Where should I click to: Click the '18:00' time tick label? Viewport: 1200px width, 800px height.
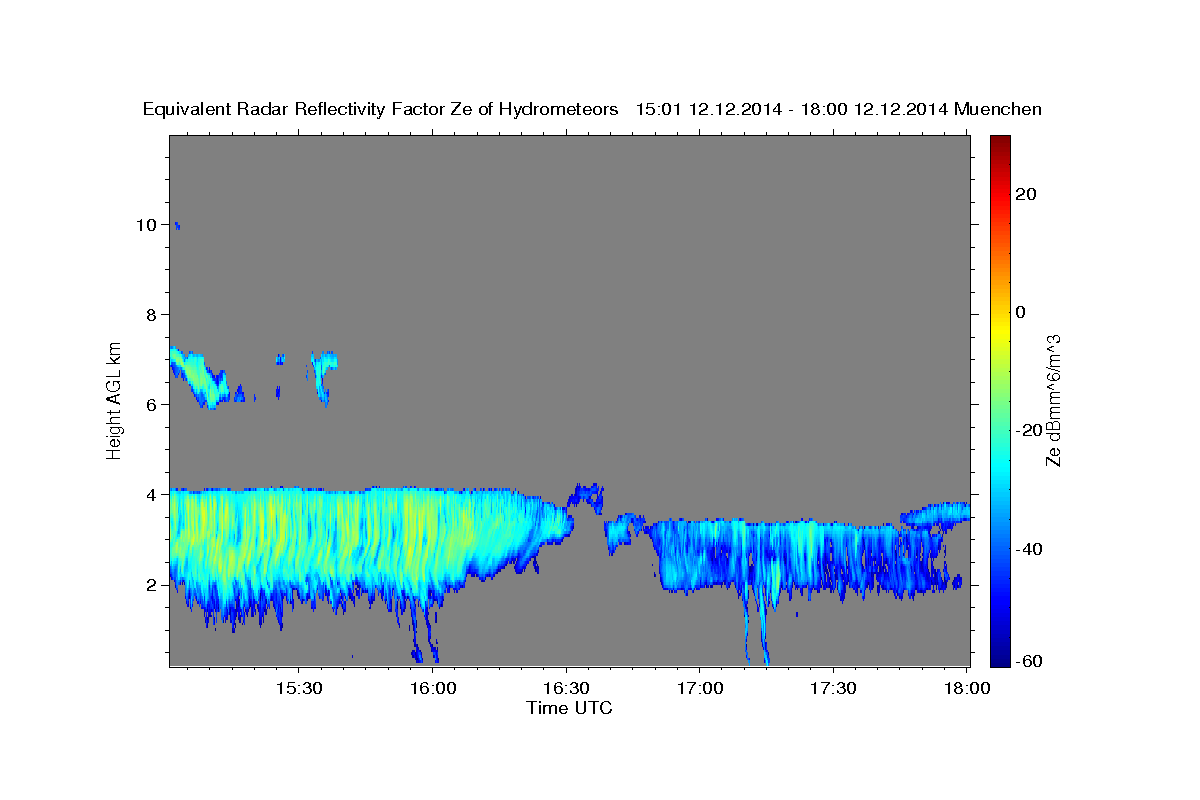[x=966, y=688]
